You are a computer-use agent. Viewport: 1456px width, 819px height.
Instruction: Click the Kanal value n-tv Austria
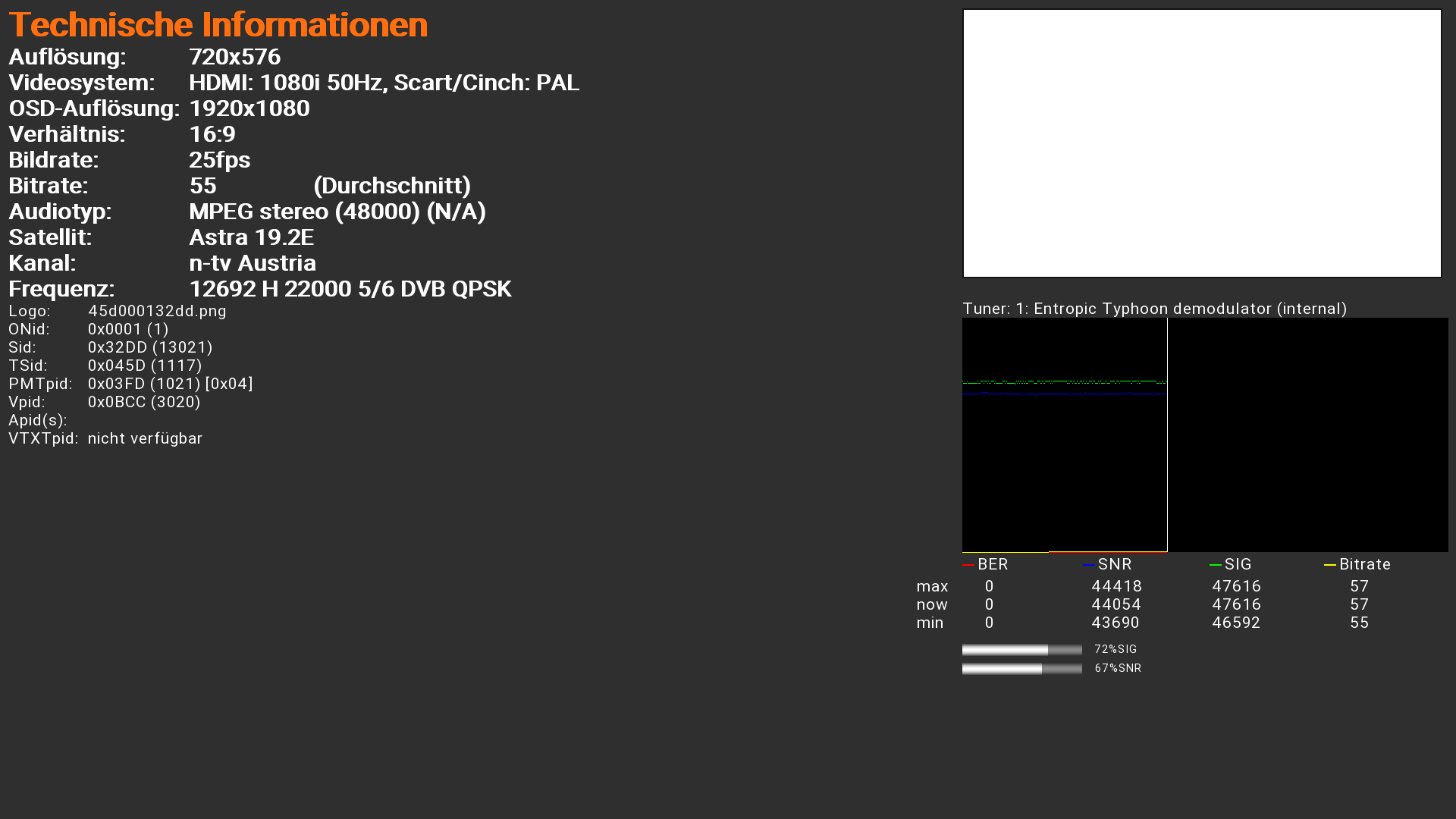[253, 263]
